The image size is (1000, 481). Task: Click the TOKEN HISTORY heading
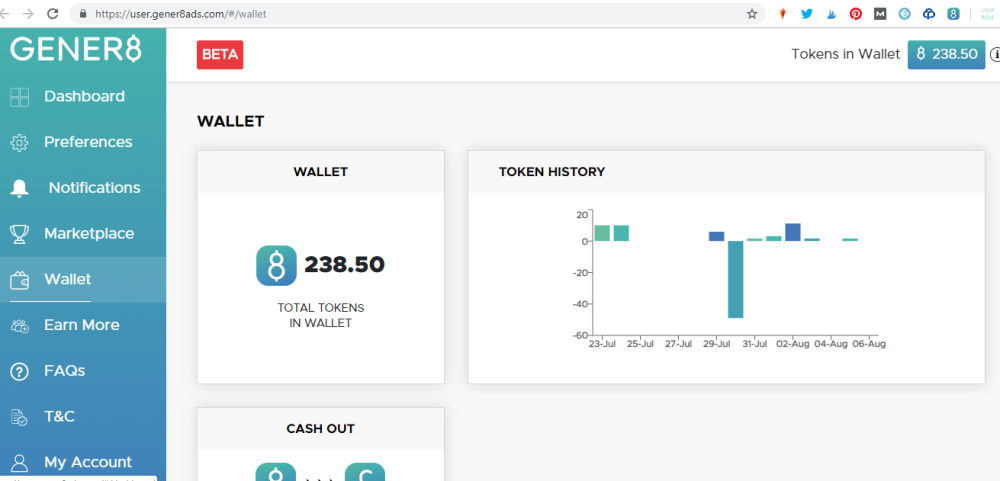pos(552,172)
